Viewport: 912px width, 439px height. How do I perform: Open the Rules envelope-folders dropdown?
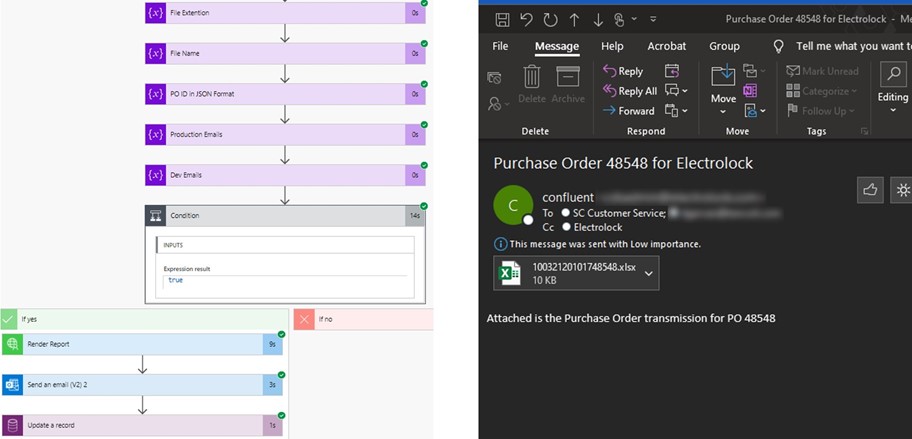[754, 71]
